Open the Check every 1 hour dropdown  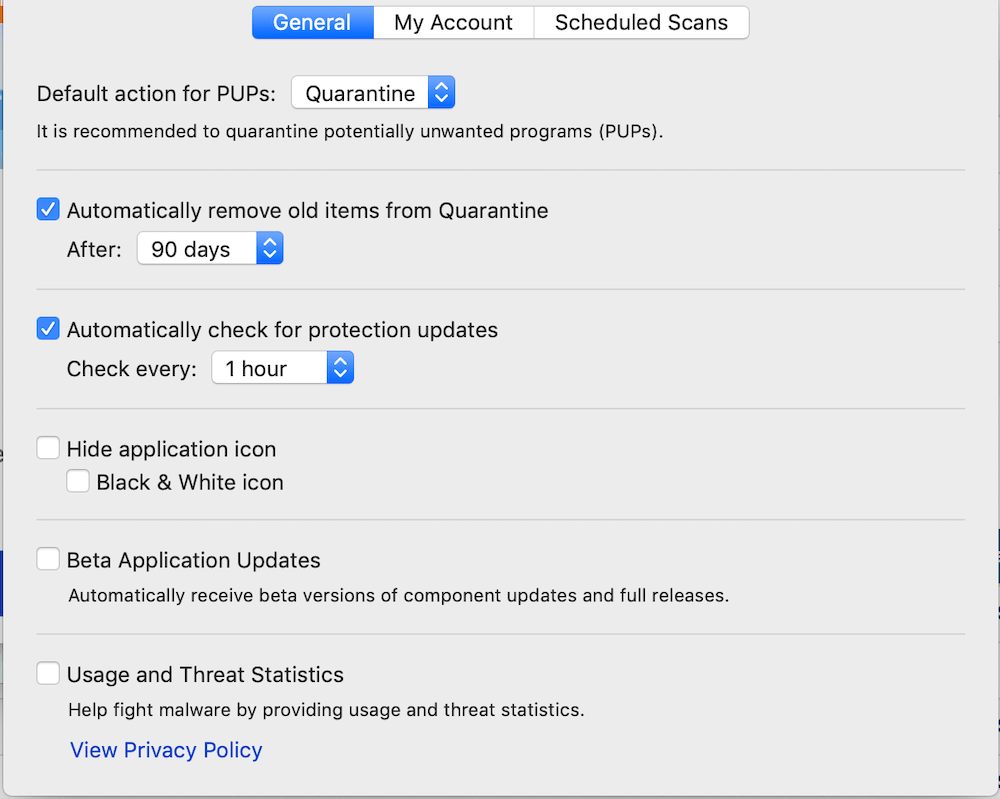point(283,367)
